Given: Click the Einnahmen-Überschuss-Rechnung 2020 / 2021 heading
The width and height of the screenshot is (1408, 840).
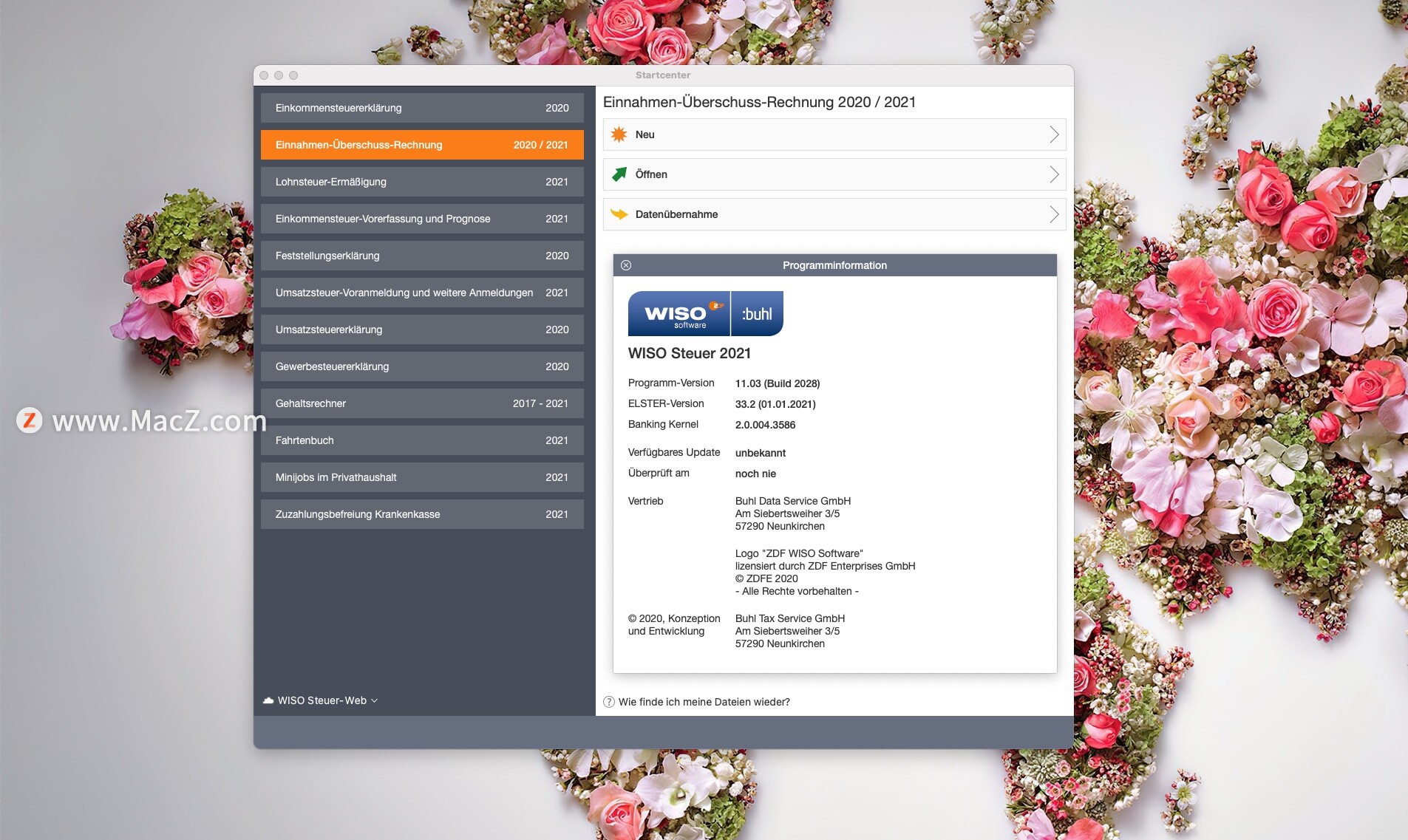Looking at the screenshot, I should tap(759, 102).
